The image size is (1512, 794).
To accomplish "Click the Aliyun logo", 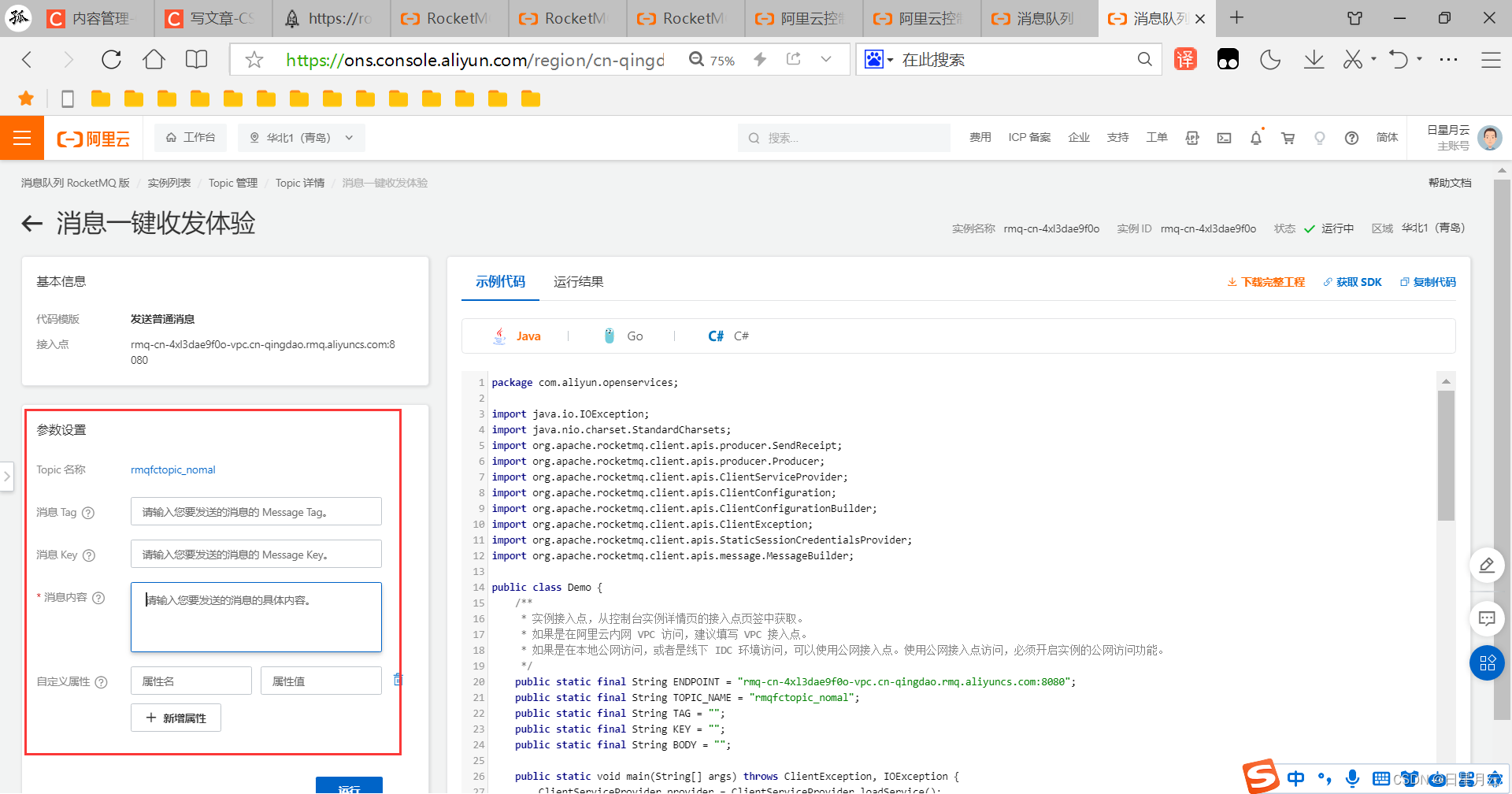I will pyautogui.click(x=93, y=139).
